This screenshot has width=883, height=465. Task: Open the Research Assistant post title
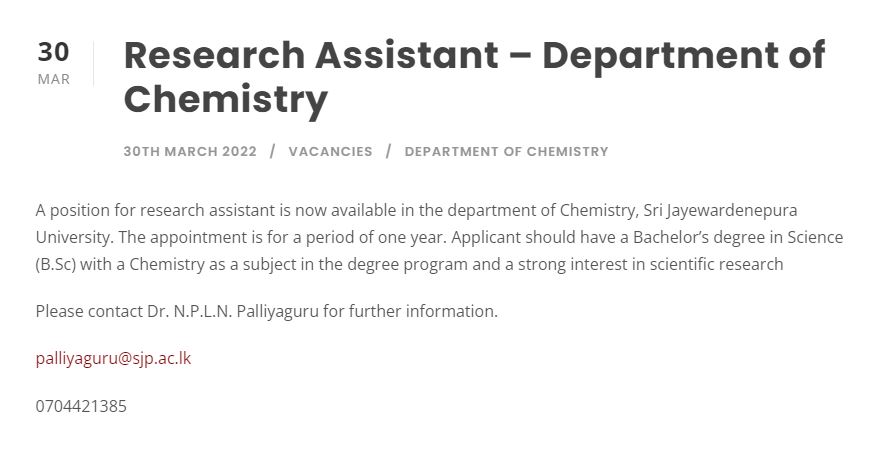[x=474, y=77]
